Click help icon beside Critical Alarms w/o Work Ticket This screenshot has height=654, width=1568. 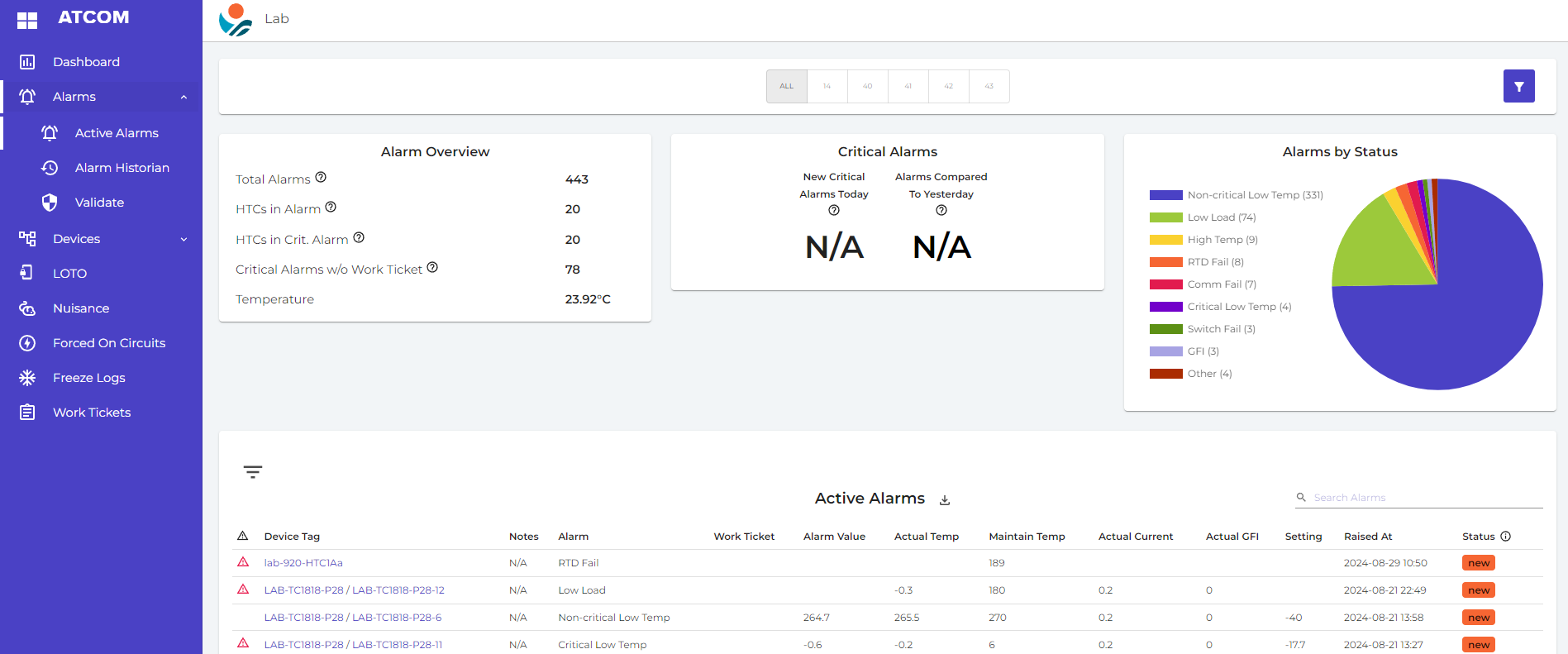tap(432, 268)
